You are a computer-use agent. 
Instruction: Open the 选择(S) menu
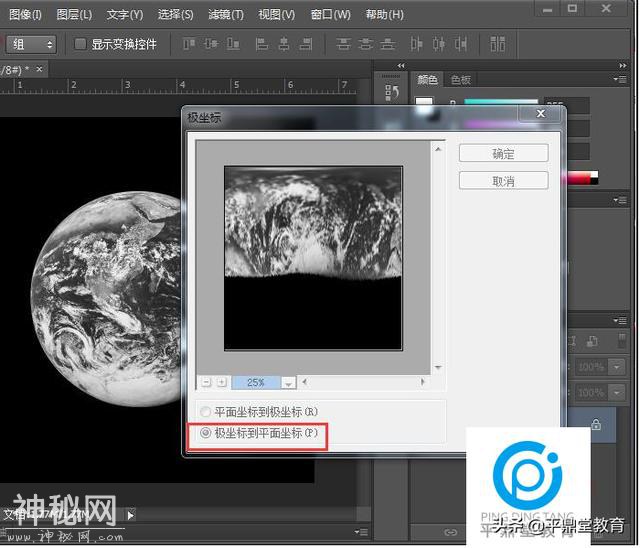coord(176,15)
